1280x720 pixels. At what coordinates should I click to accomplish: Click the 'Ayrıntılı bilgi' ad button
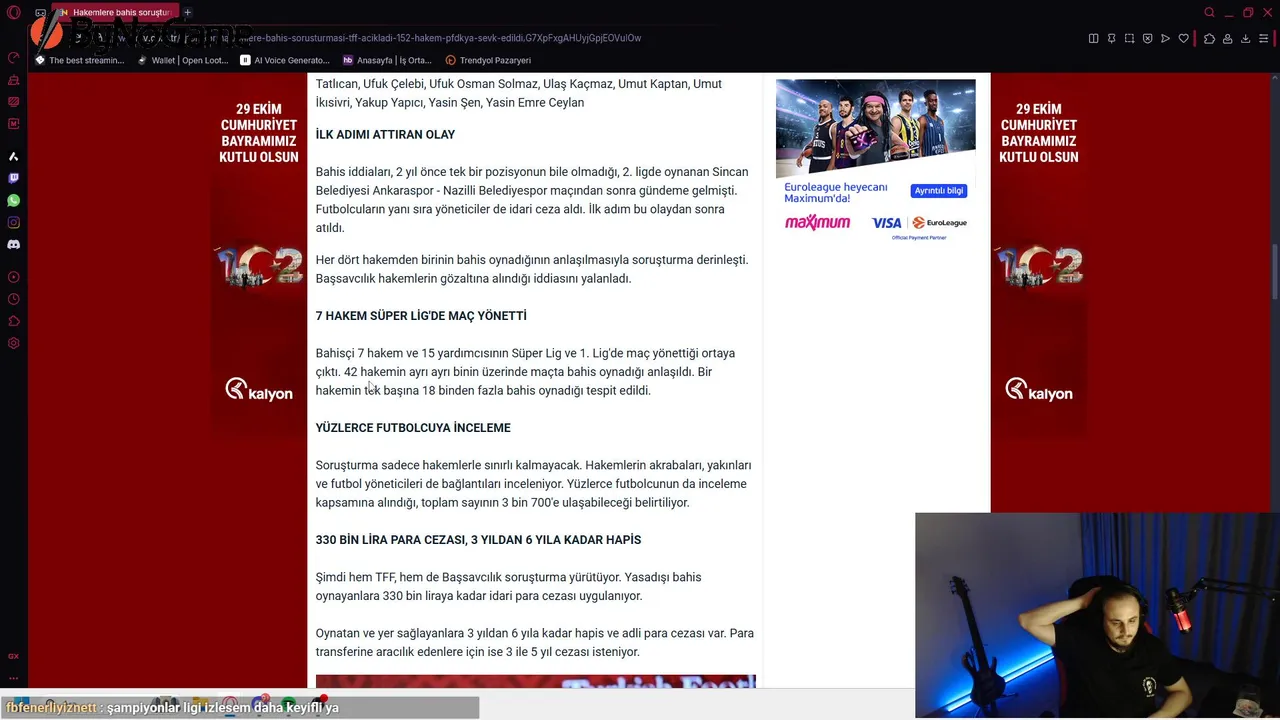click(939, 191)
